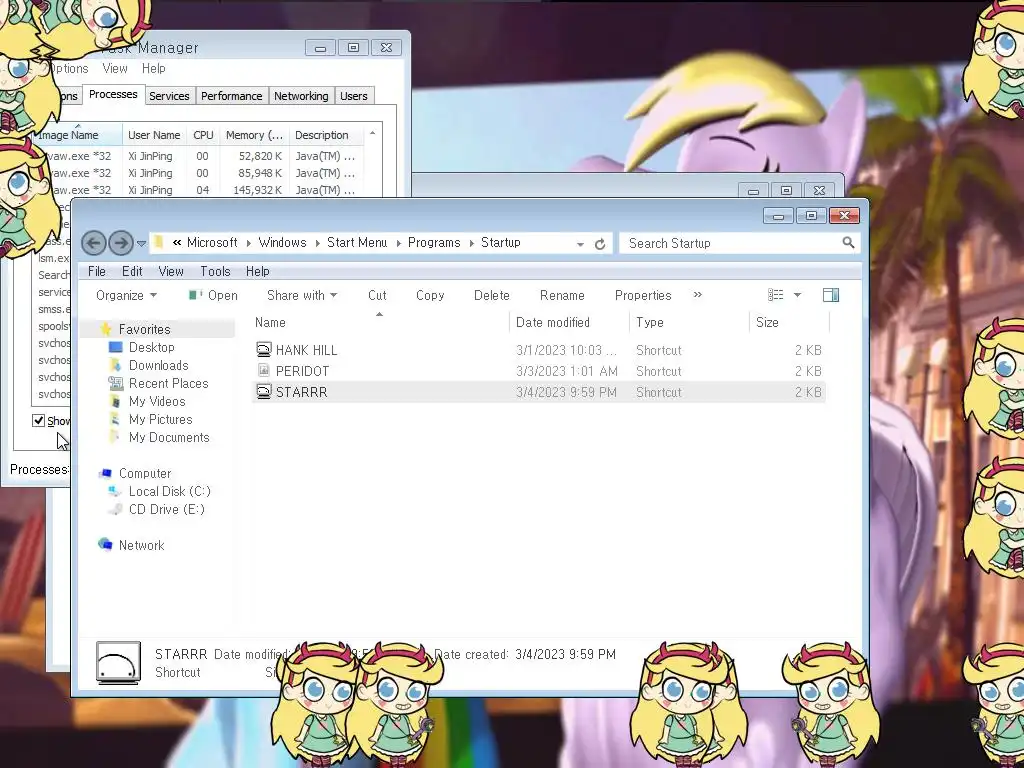Open the File menu in Explorer

click(x=97, y=271)
